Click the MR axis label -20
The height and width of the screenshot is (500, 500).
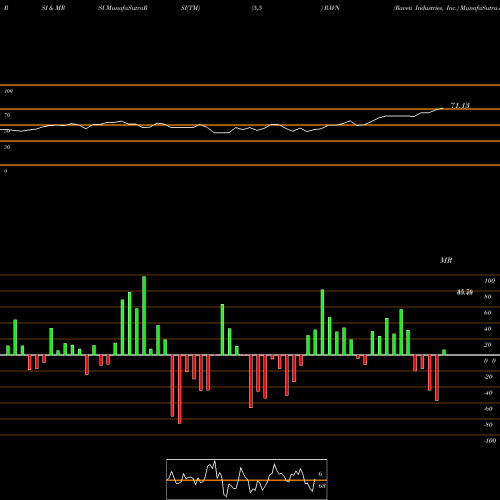pyautogui.click(x=488, y=377)
